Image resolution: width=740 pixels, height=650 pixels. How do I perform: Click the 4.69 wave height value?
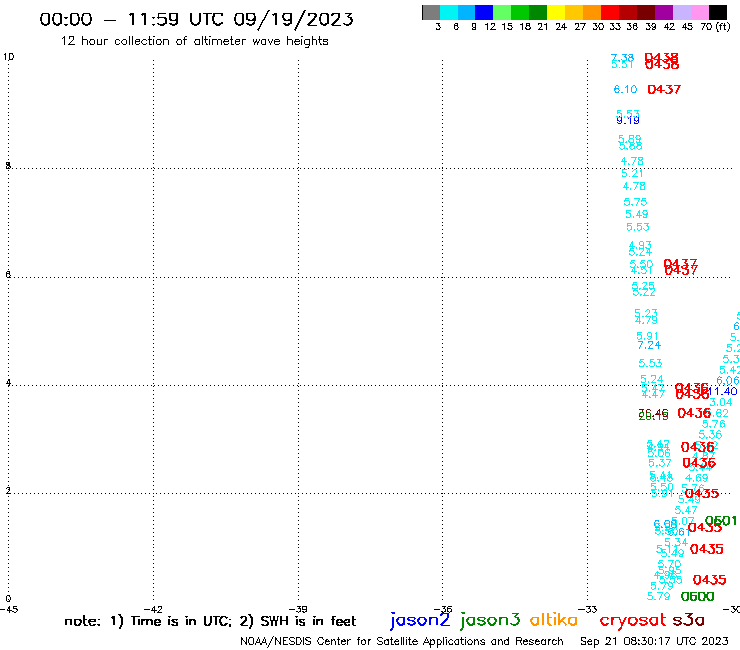697,478
